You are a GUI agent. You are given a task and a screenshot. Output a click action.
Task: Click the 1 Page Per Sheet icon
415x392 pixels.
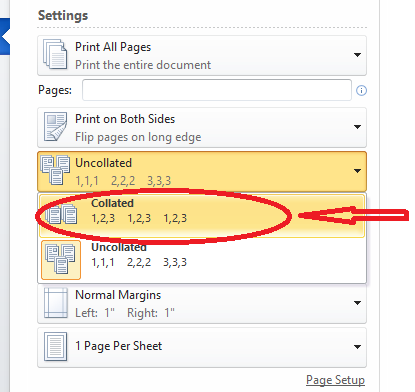(56, 346)
